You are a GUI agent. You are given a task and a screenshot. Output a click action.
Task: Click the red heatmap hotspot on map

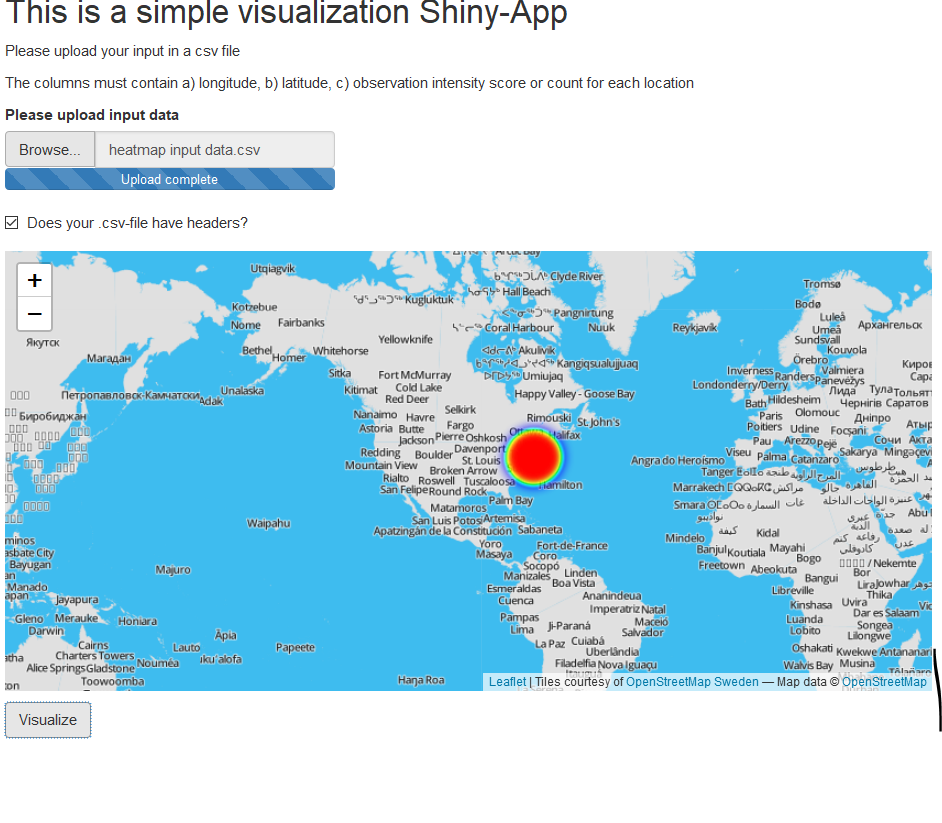535,457
